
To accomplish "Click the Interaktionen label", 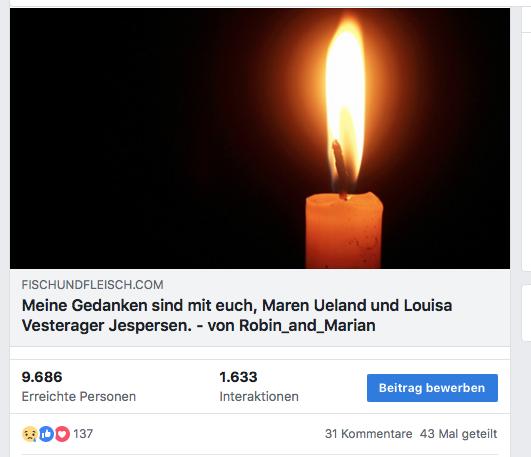I will click(259, 396).
